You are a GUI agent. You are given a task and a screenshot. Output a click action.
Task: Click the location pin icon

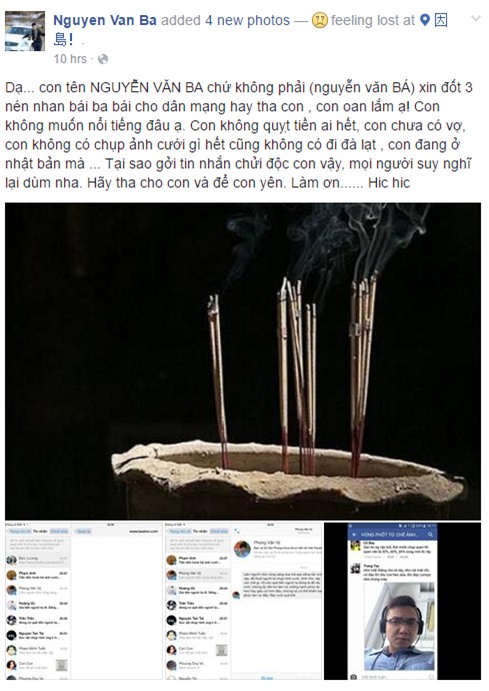click(425, 20)
